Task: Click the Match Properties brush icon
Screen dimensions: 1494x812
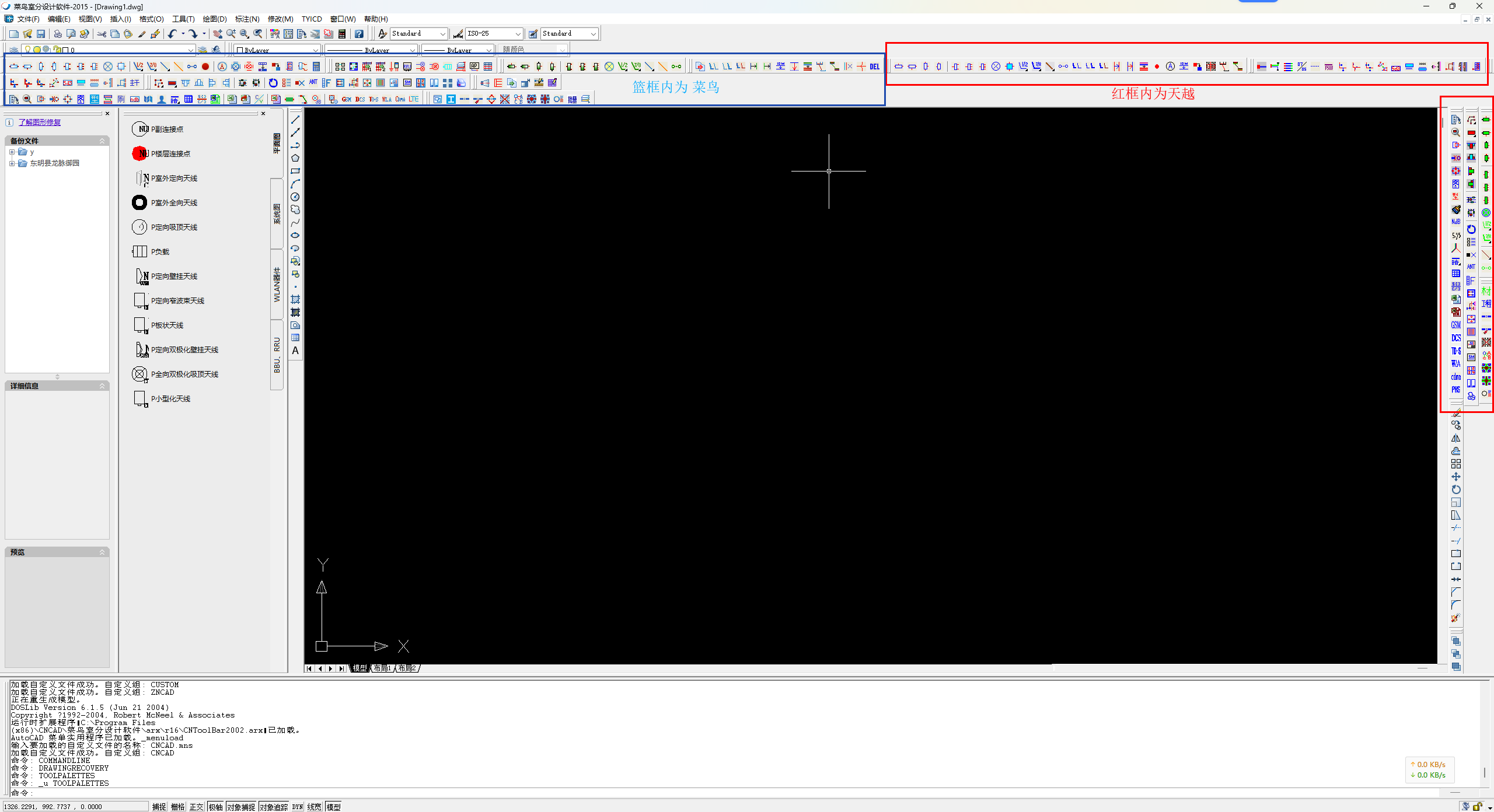Action: (142, 34)
